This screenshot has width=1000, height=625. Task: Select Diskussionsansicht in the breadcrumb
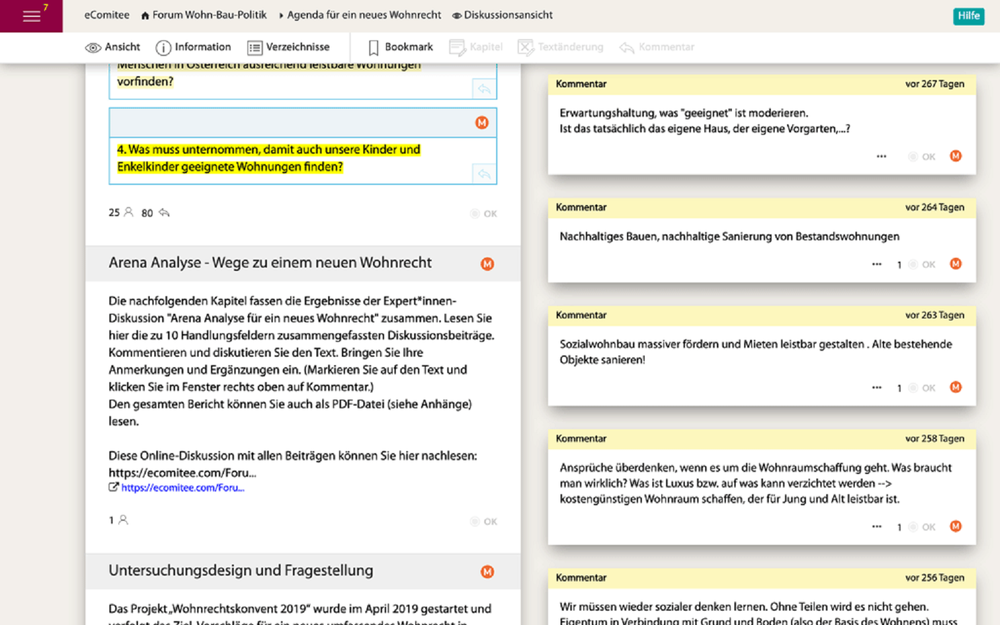[x=503, y=15]
